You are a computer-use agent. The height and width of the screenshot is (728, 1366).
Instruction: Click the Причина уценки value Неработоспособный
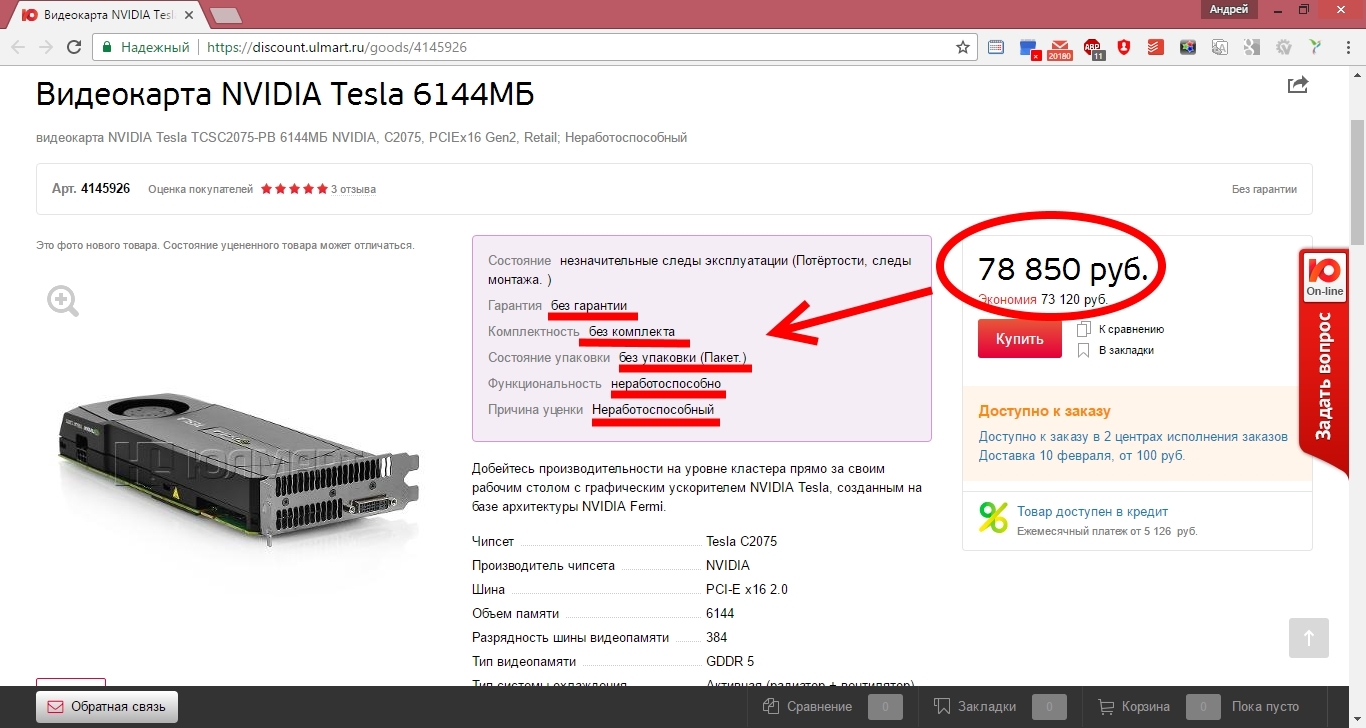(653, 409)
